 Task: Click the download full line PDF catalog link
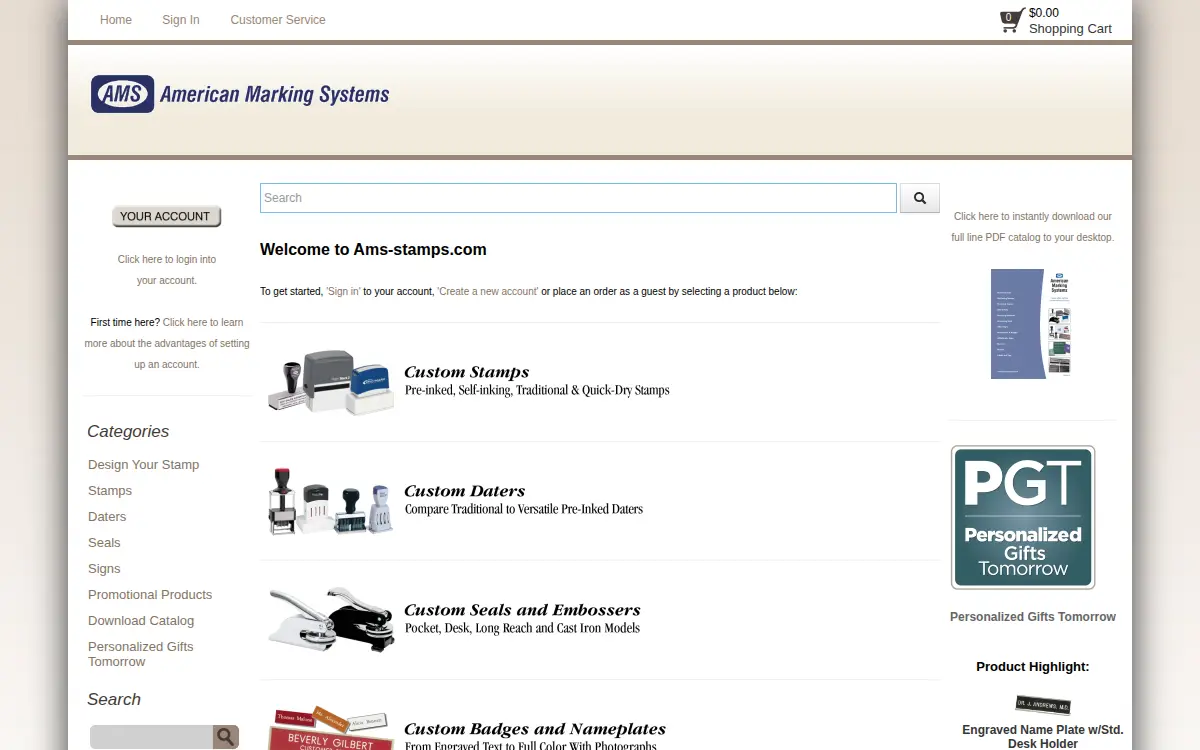(1032, 227)
